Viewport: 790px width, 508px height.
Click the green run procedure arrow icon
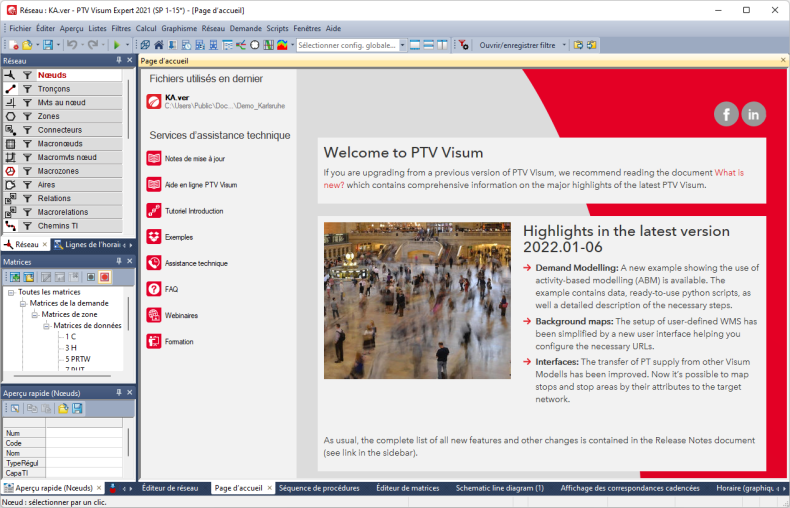pos(116,45)
